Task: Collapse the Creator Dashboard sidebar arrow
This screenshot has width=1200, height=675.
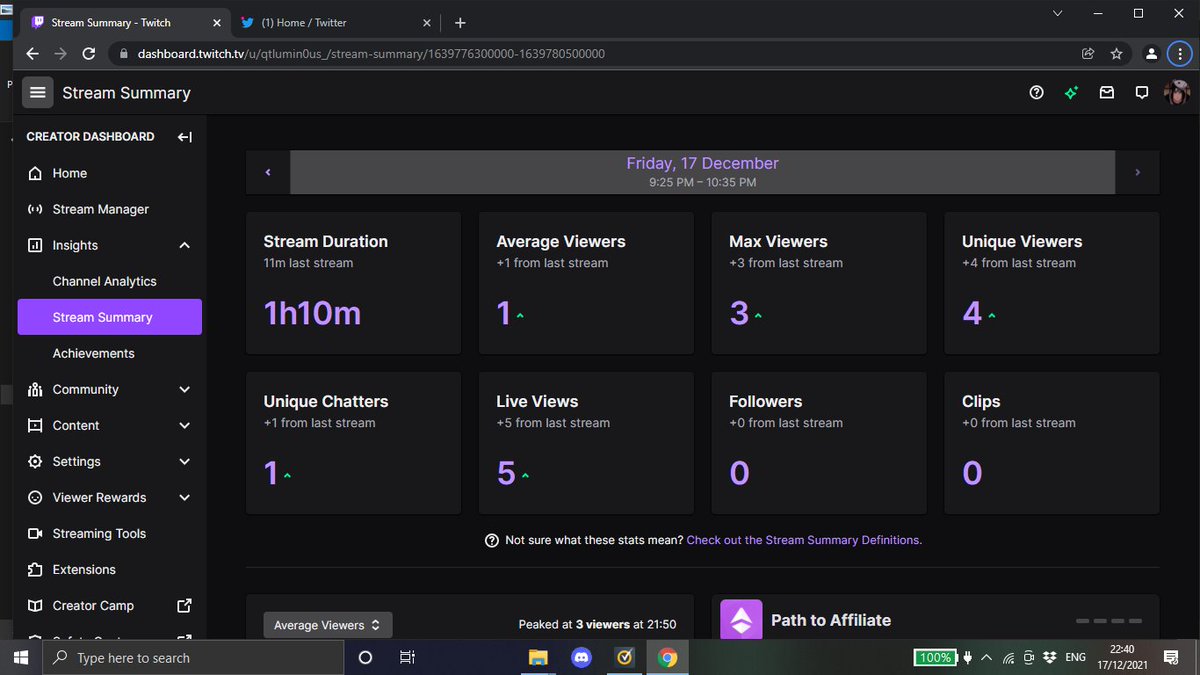Action: point(185,137)
